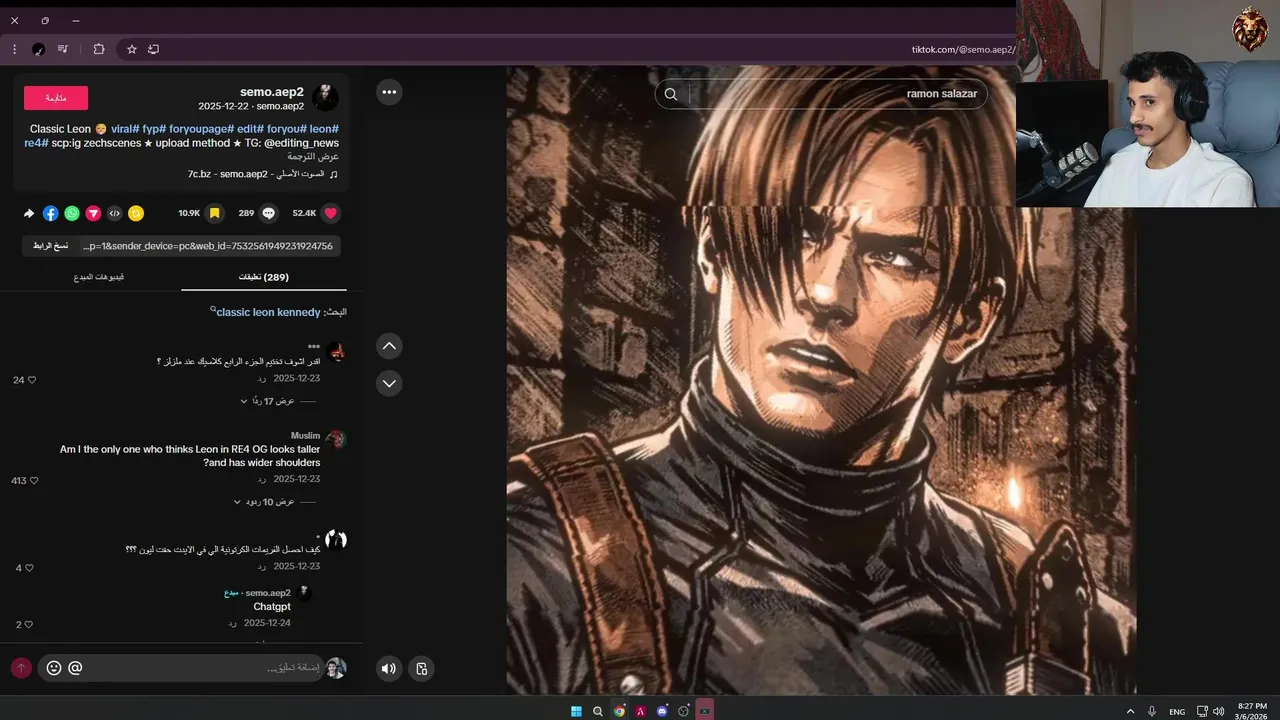
Task: Open browser three-dot menu
Action: point(14,49)
